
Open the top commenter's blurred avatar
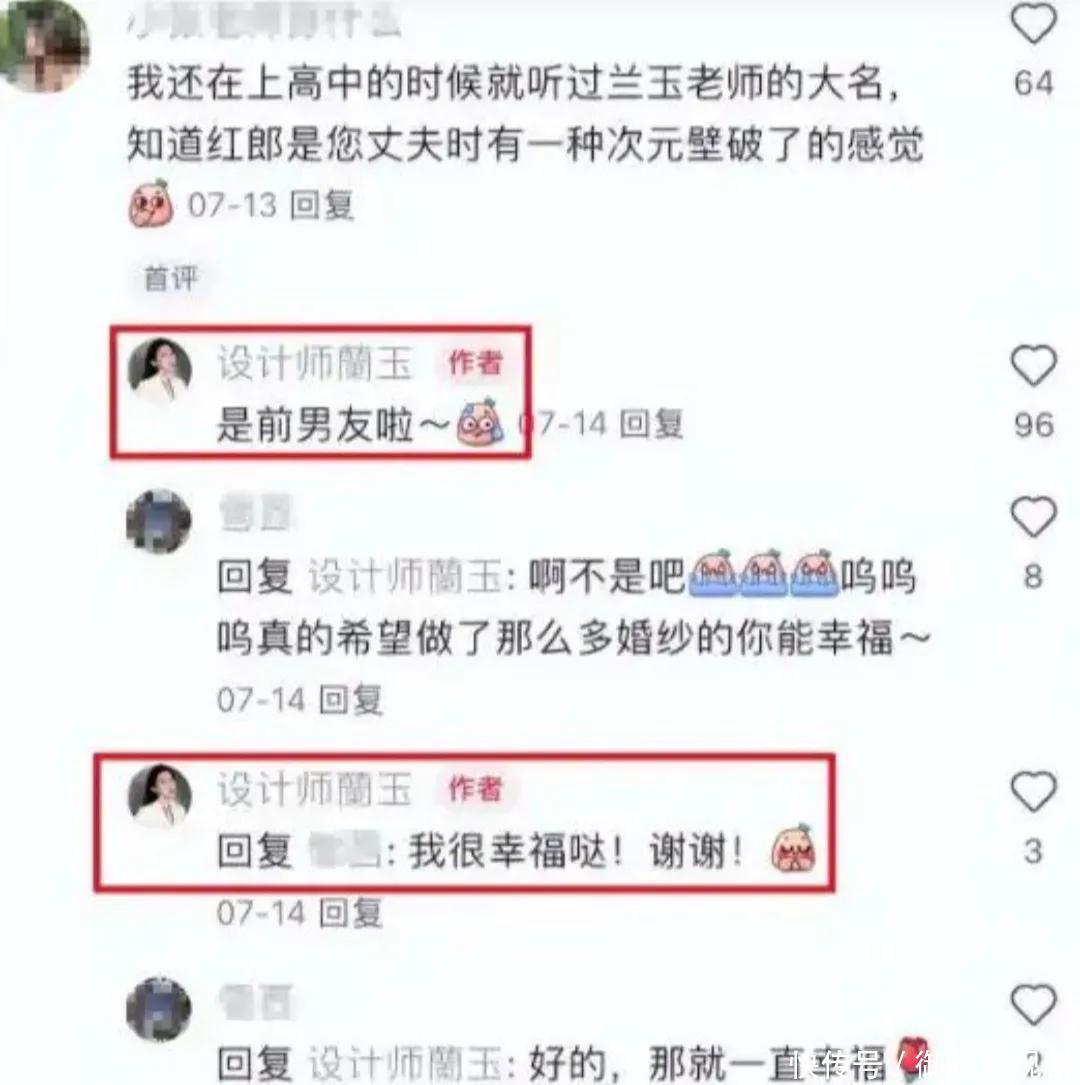[43, 47]
